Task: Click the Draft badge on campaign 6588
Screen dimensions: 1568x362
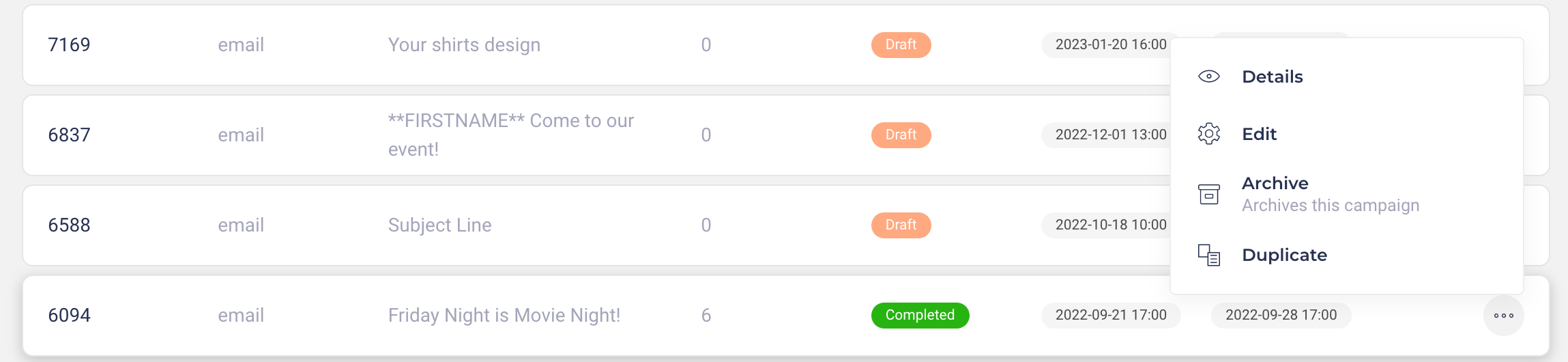Action: click(901, 225)
